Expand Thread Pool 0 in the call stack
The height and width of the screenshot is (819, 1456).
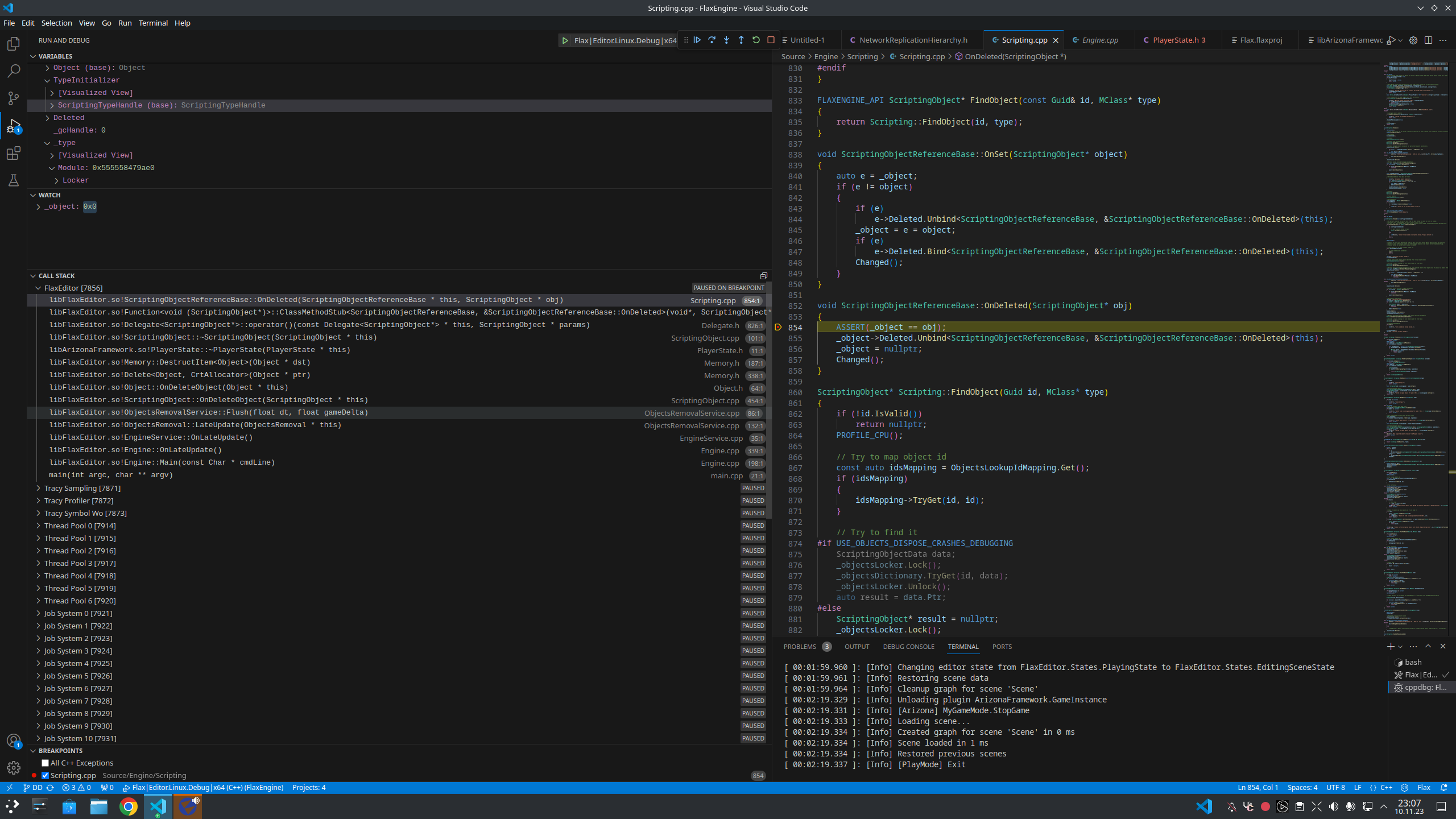pyautogui.click(x=39, y=526)
